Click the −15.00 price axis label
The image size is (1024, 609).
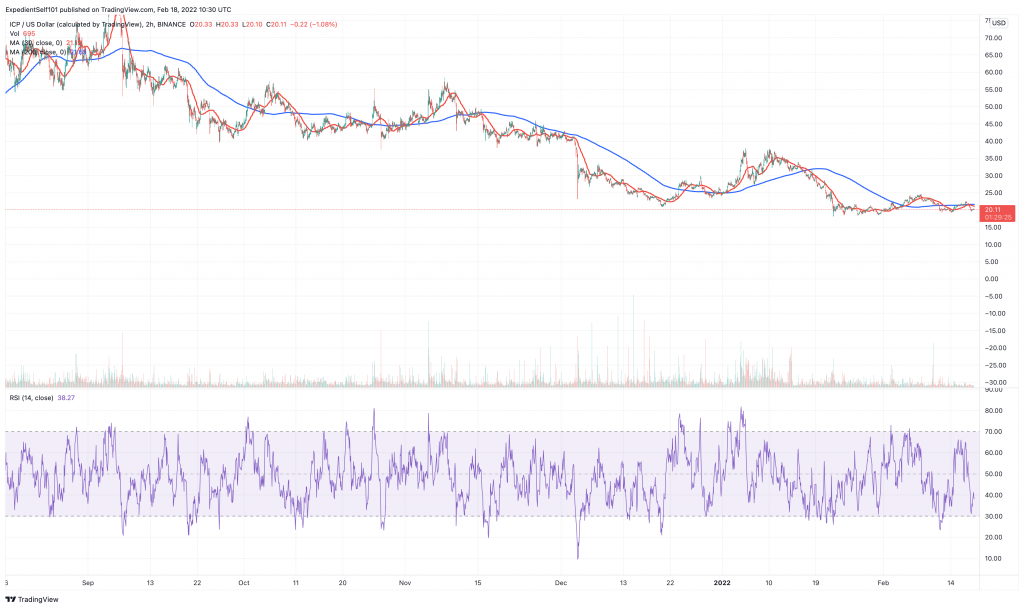pos(995,331)
